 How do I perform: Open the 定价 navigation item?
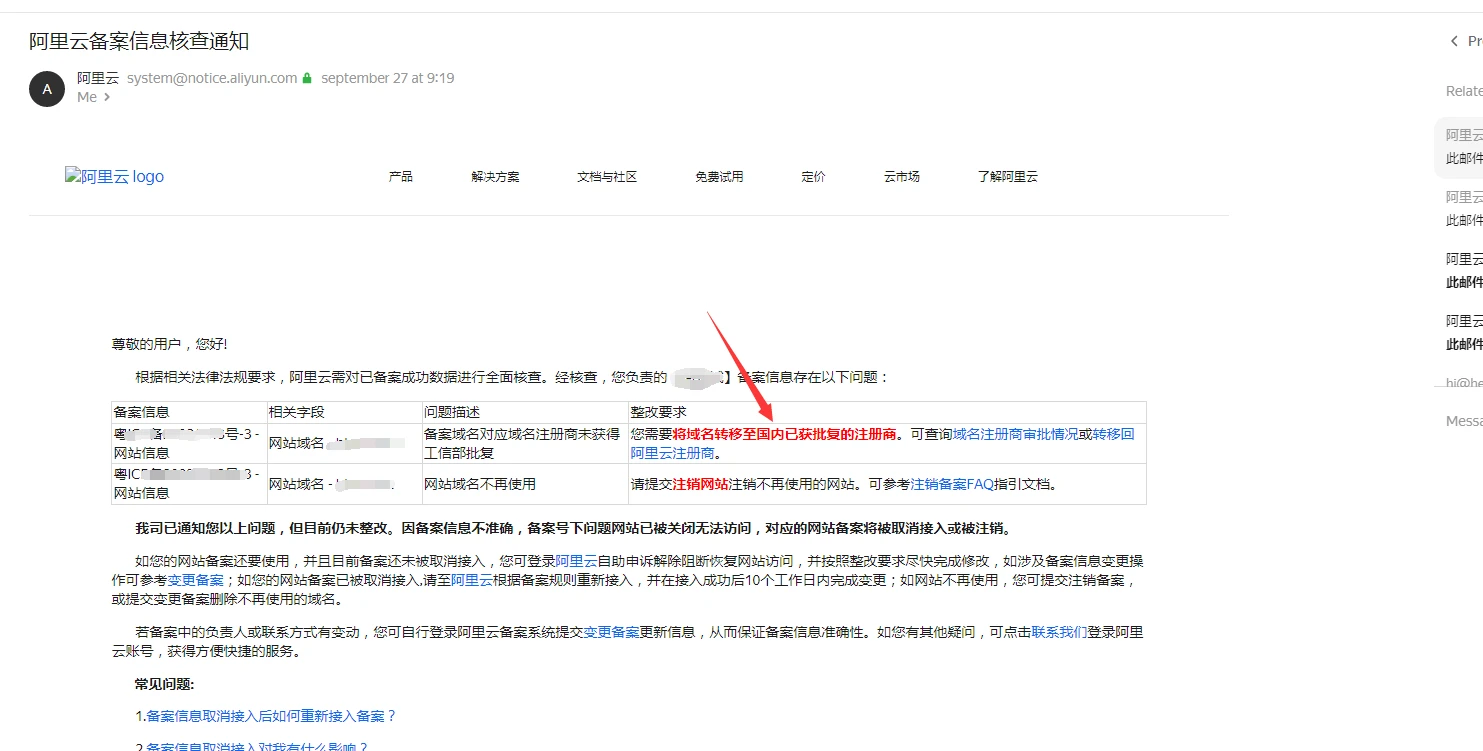click(x=813, y=177)
